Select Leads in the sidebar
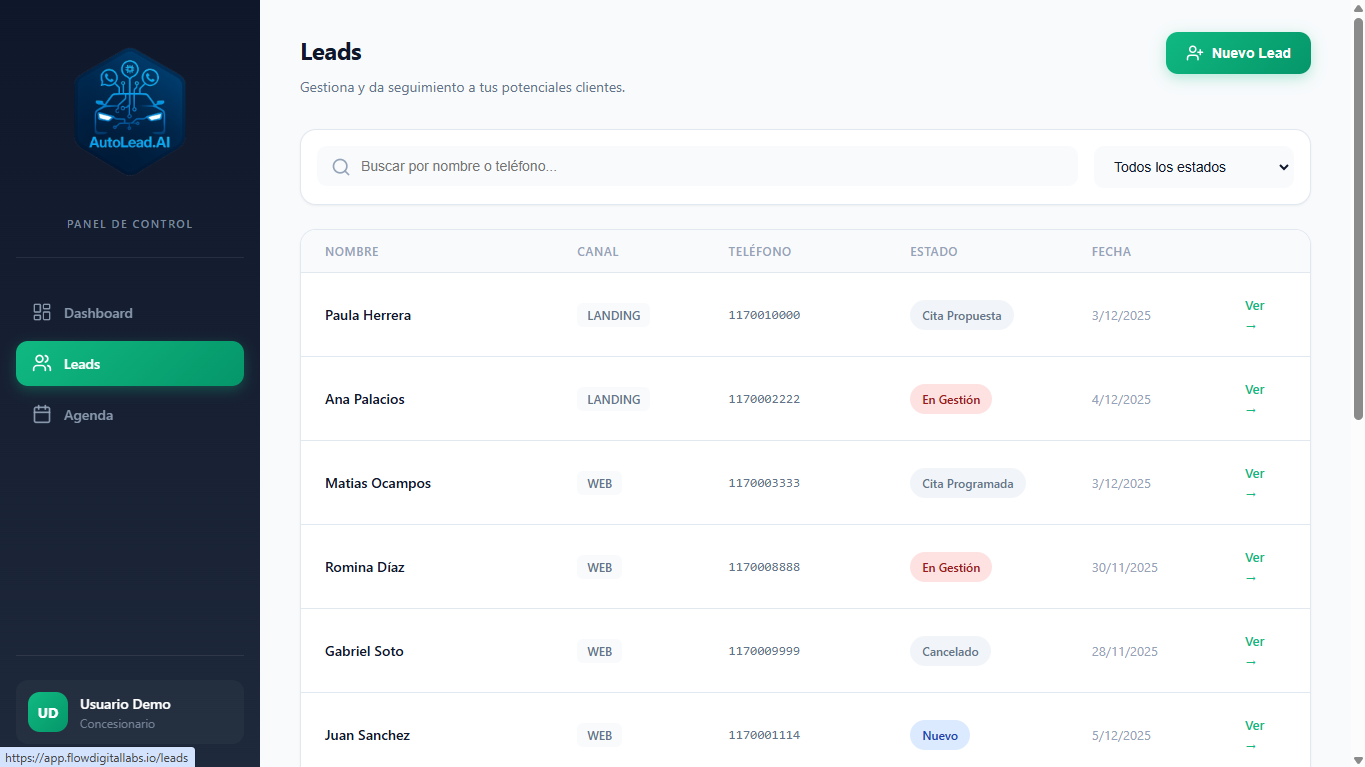This screenshot has height=767, width=1365. pos(130,364)
